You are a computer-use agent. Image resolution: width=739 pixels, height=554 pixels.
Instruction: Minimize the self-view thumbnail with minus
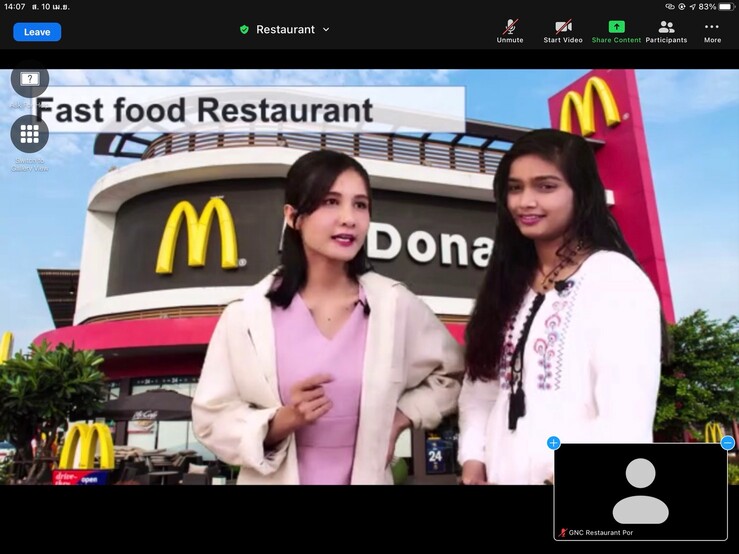click(x=728, y=443)
